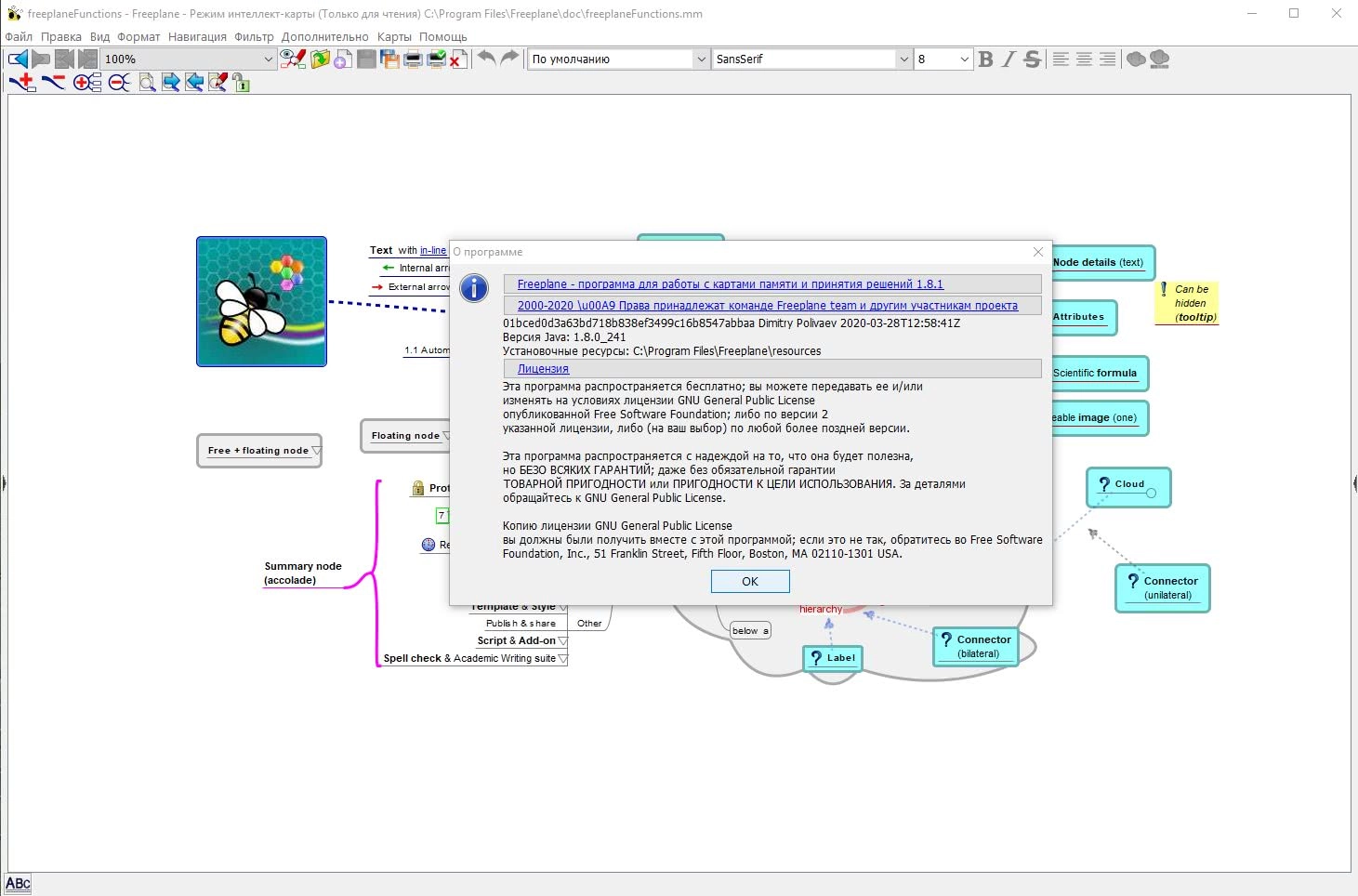Click the cloud with color bar icon
Image resolution: width=1358 pixels, height=896 pixels.
pos(1159,59)
